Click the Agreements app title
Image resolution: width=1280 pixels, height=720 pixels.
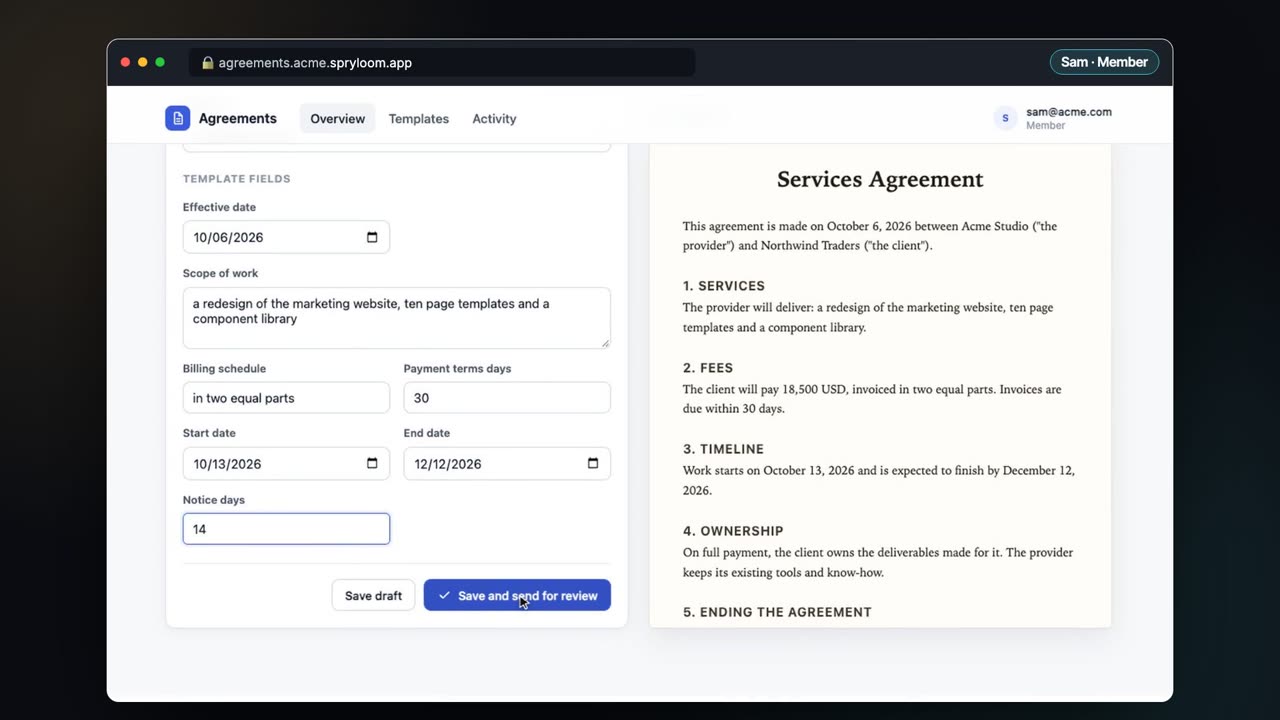(x=238, y=118)
